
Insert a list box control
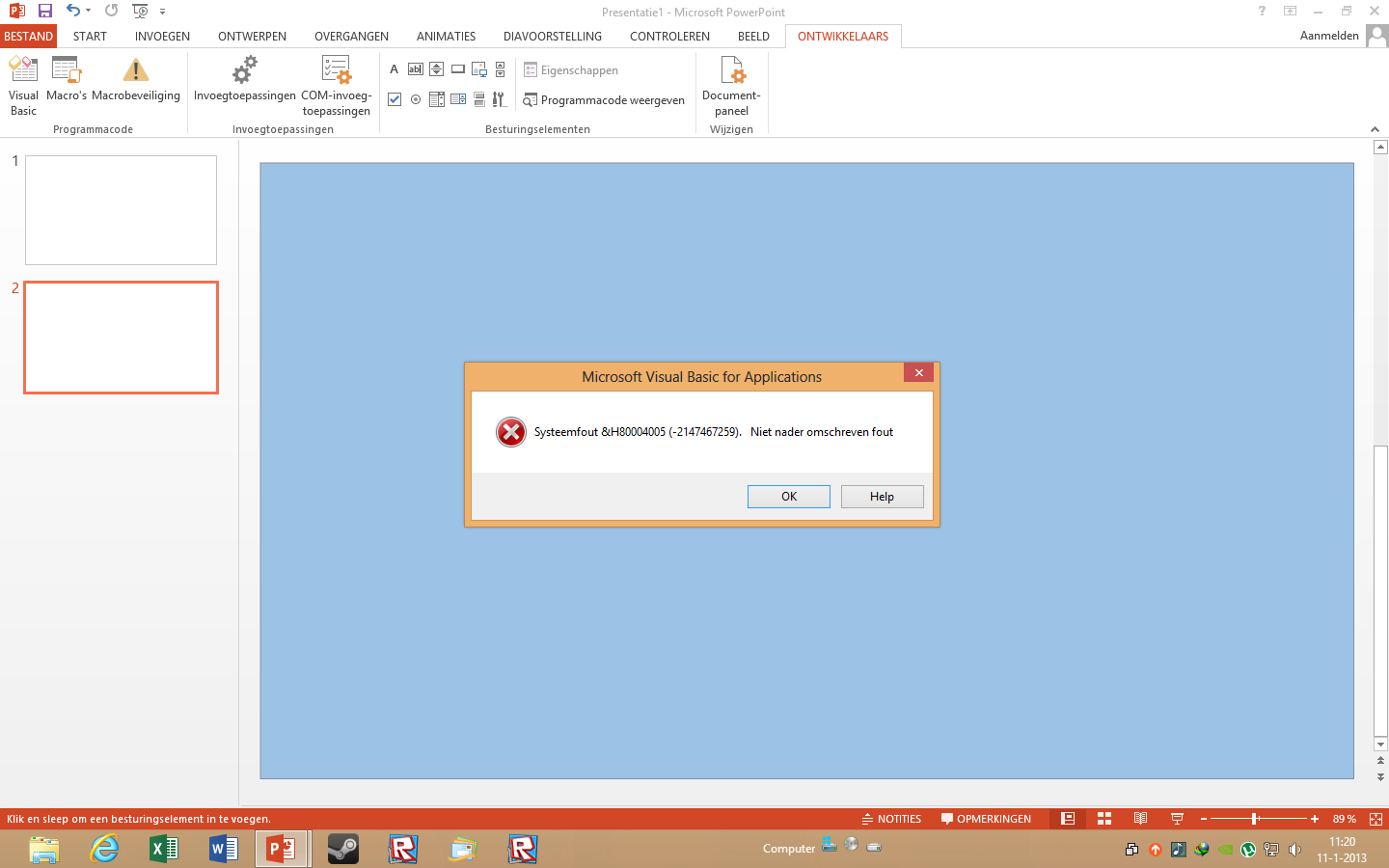pos(437,99)
